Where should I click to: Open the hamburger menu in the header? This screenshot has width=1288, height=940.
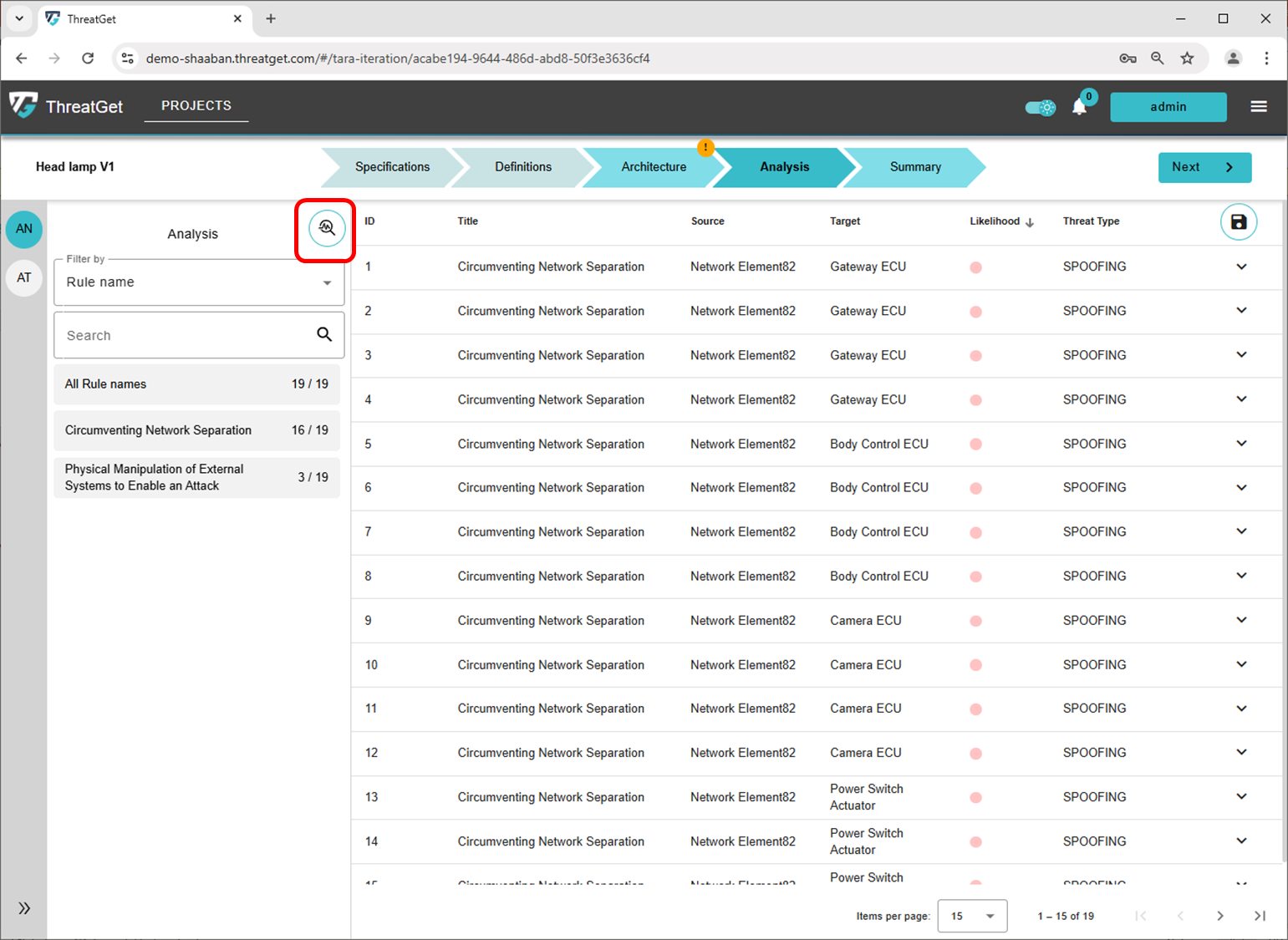(1258, 107)
